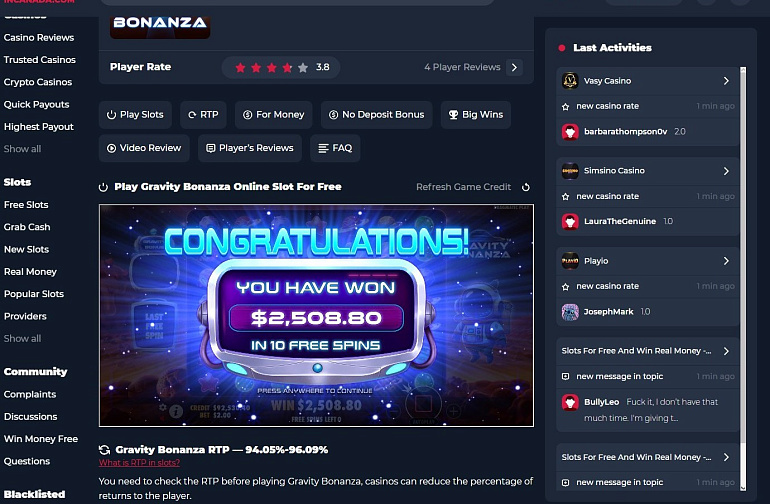This screenshot has width=770, height=504.
Task: Open the Big Wins section
Action: click(476, 115)
